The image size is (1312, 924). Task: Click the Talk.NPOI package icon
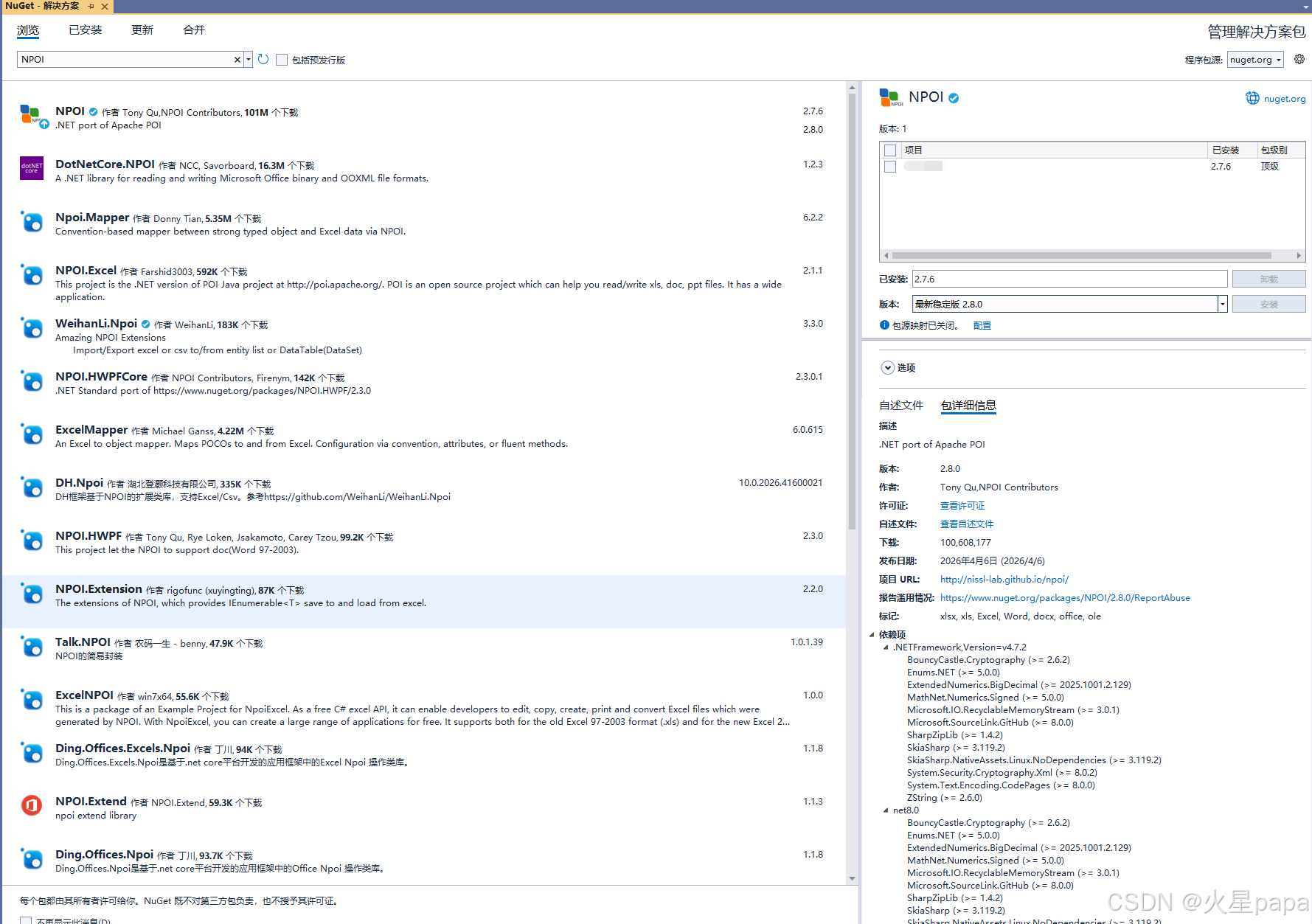pos(32,646)
